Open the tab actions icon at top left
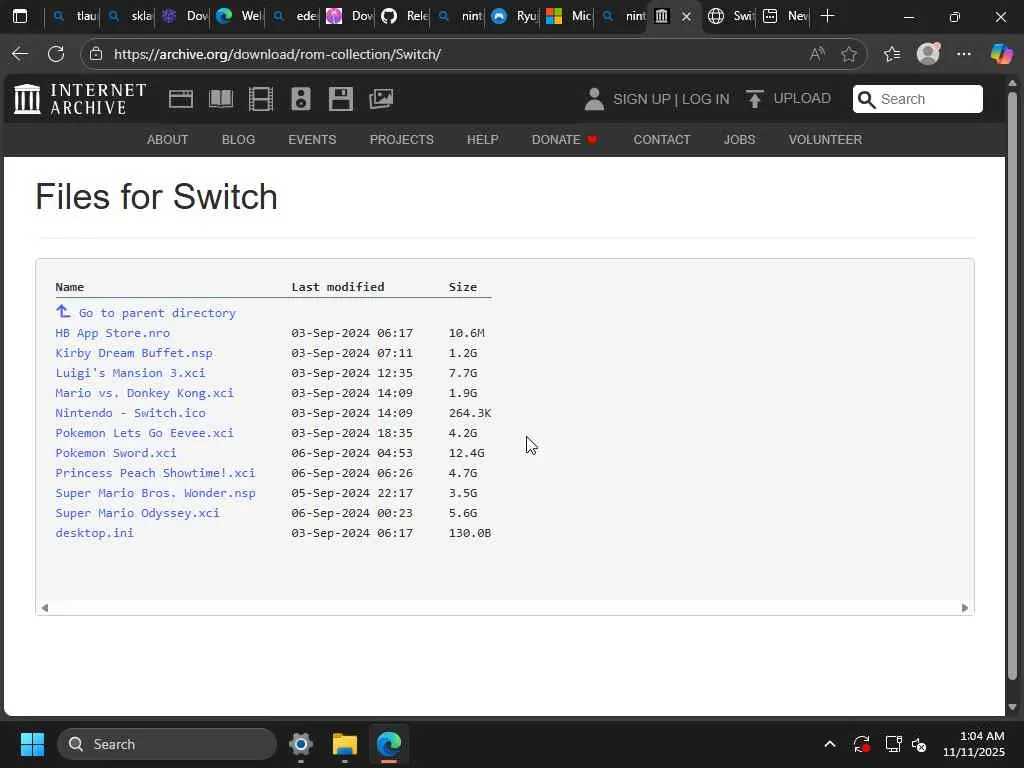Image resolution: width=1024 pixels, height=768 pixels. point(20,16)
